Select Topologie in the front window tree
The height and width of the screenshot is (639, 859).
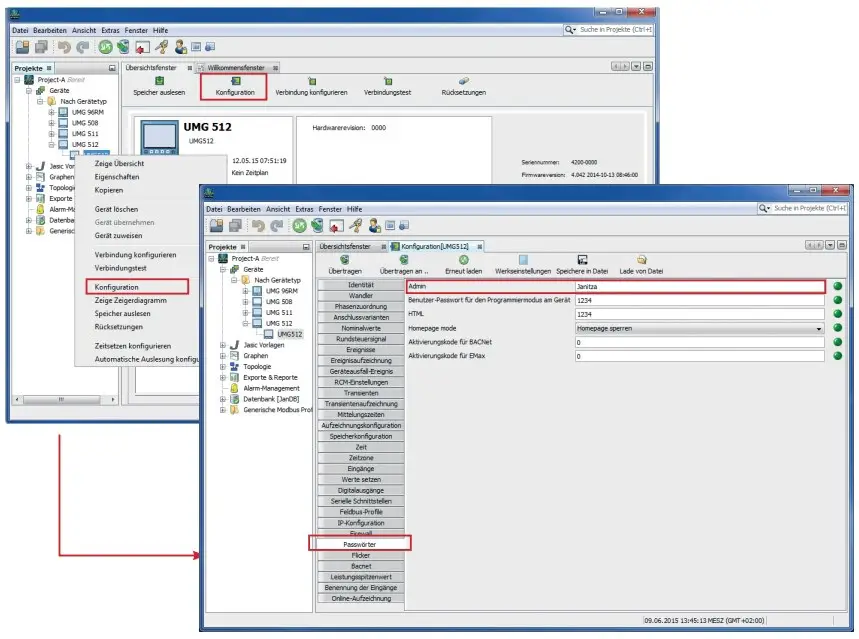257,367
